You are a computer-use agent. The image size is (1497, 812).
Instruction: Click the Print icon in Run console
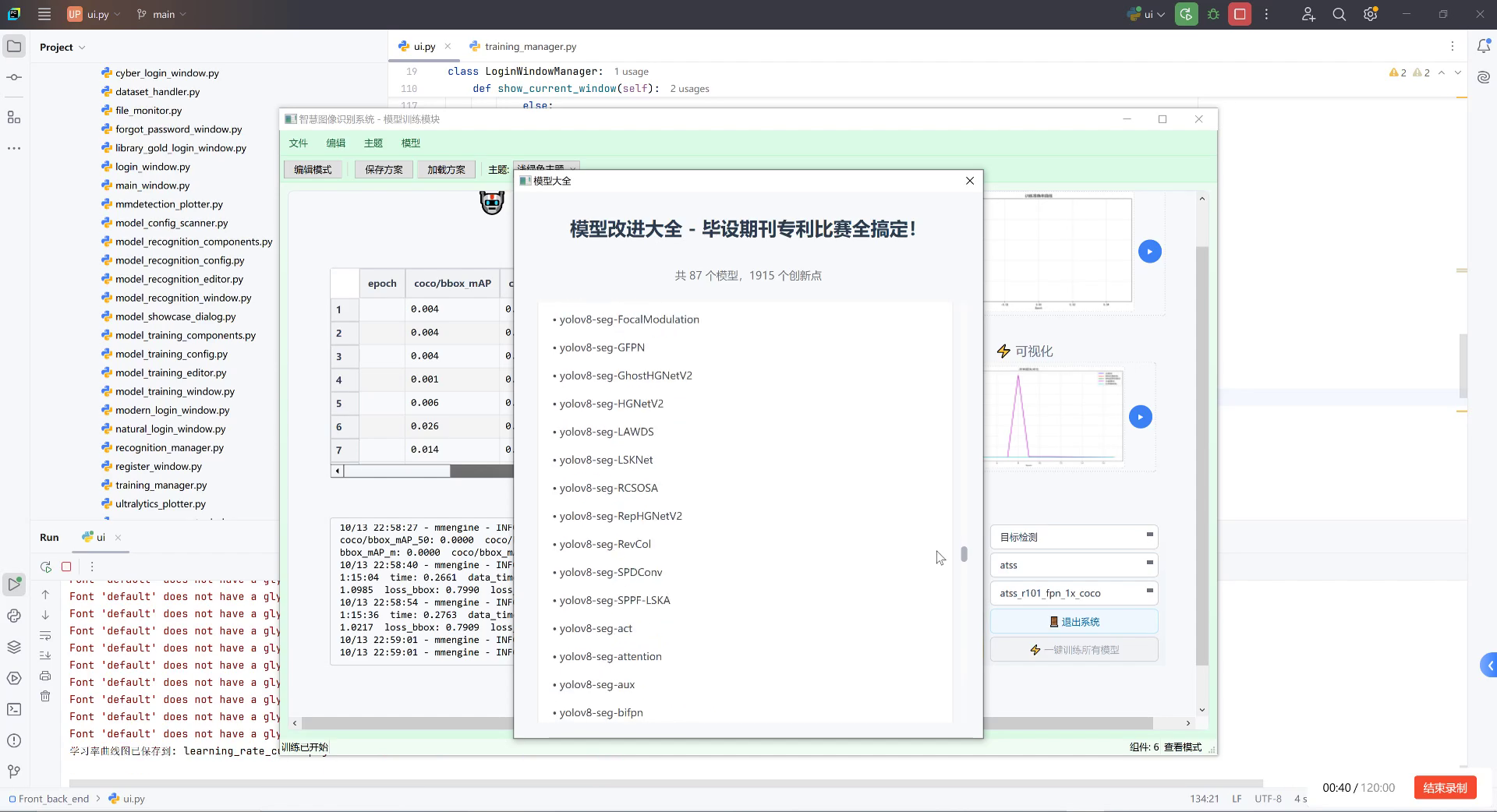pyautogui.click(x=45, y=676)
